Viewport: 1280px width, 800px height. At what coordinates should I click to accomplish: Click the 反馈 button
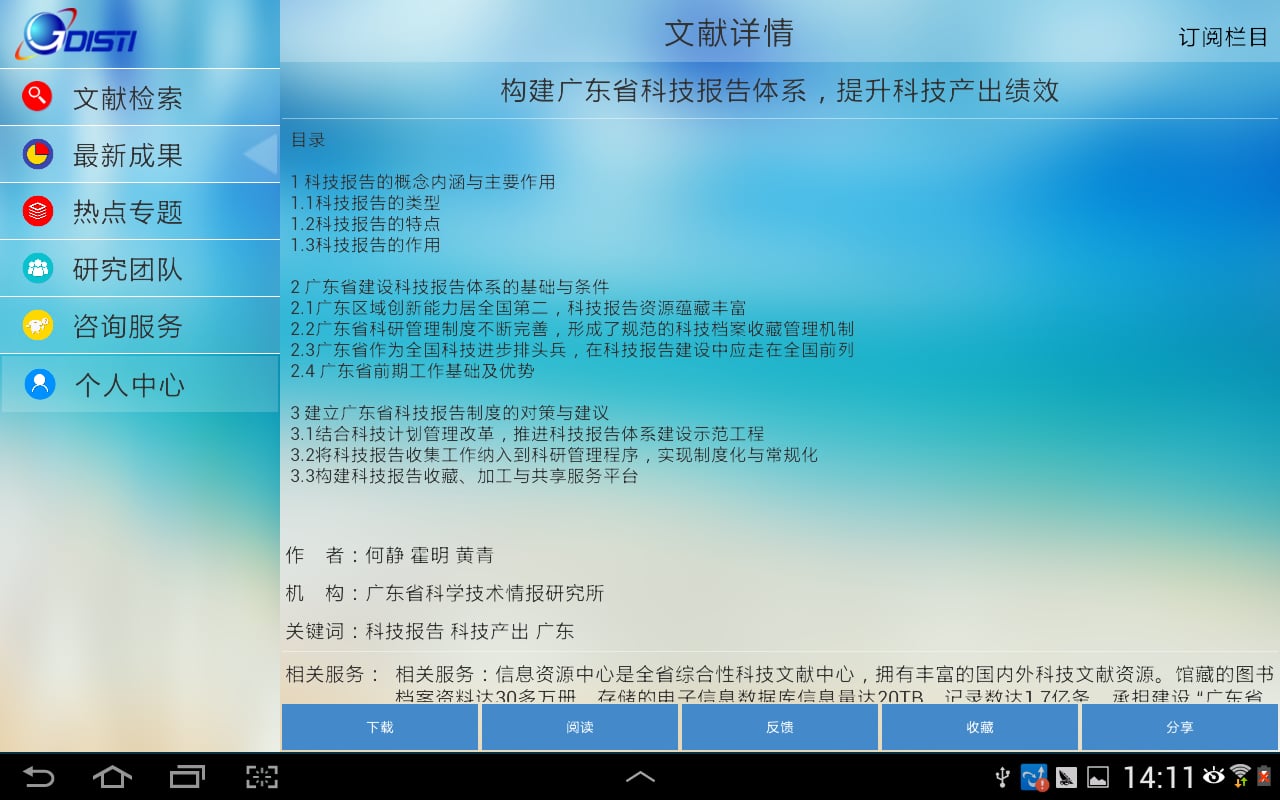pyautogui.click(x=780, y=727)
